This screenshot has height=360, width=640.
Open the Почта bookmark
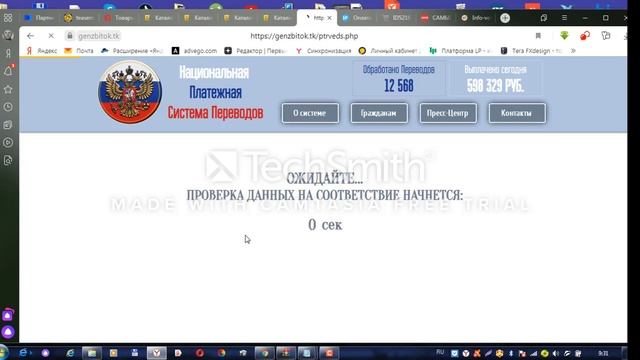click(x=79, y=51)
